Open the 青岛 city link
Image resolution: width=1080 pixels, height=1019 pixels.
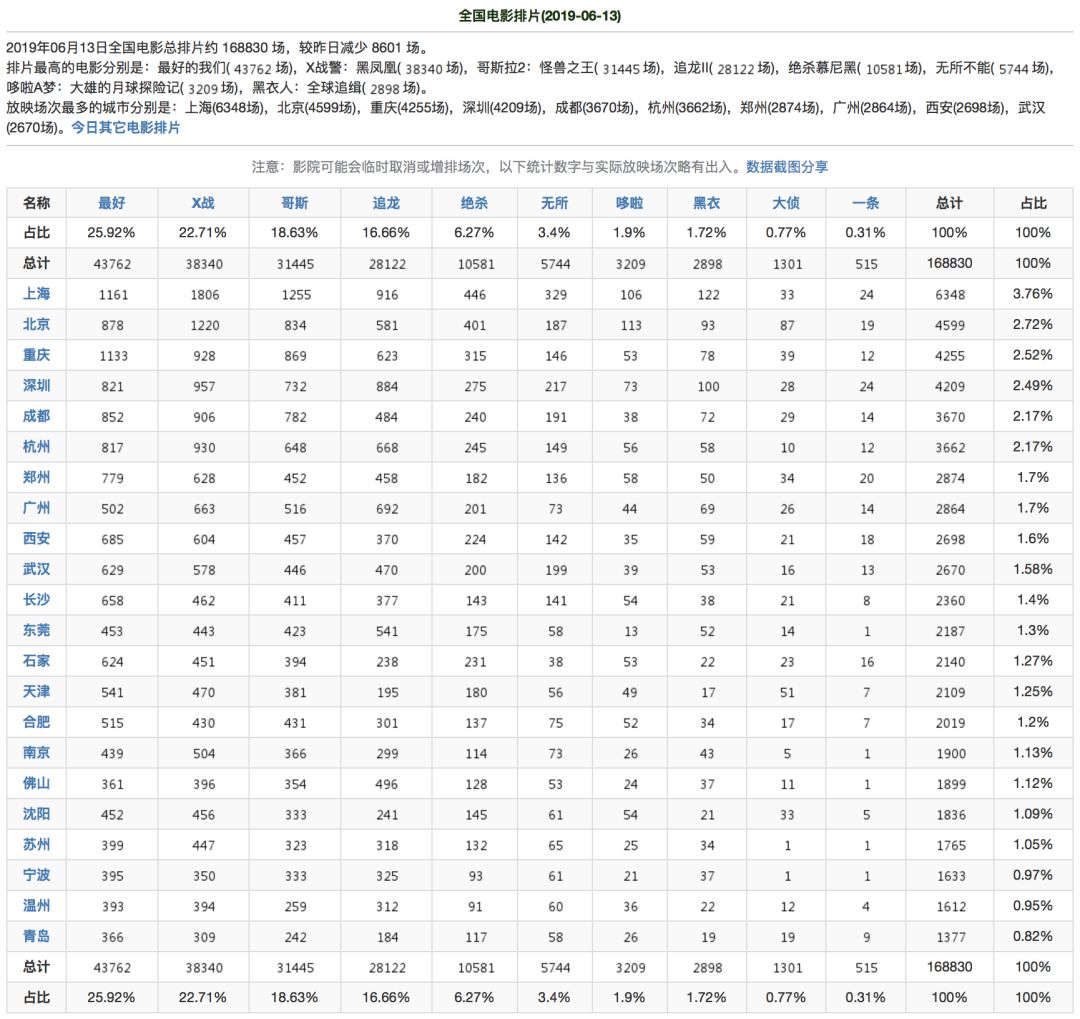37,936
